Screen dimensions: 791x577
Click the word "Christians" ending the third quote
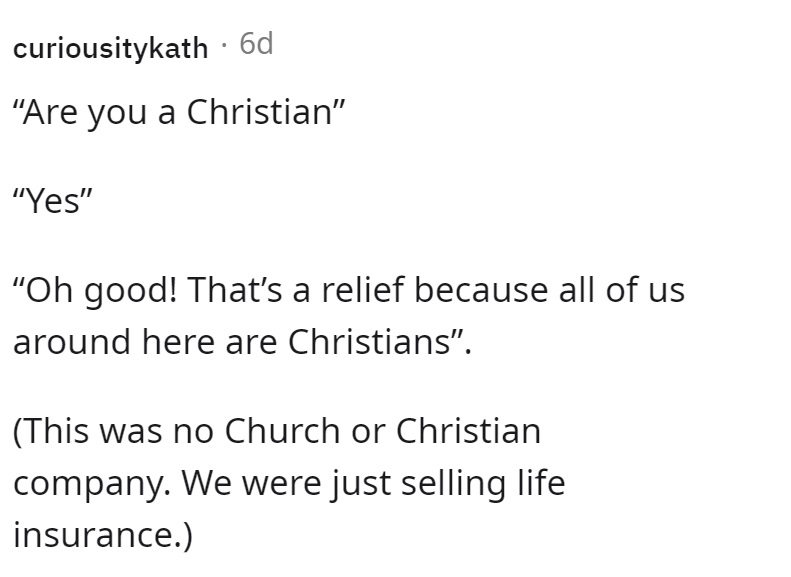click(369, 342)
